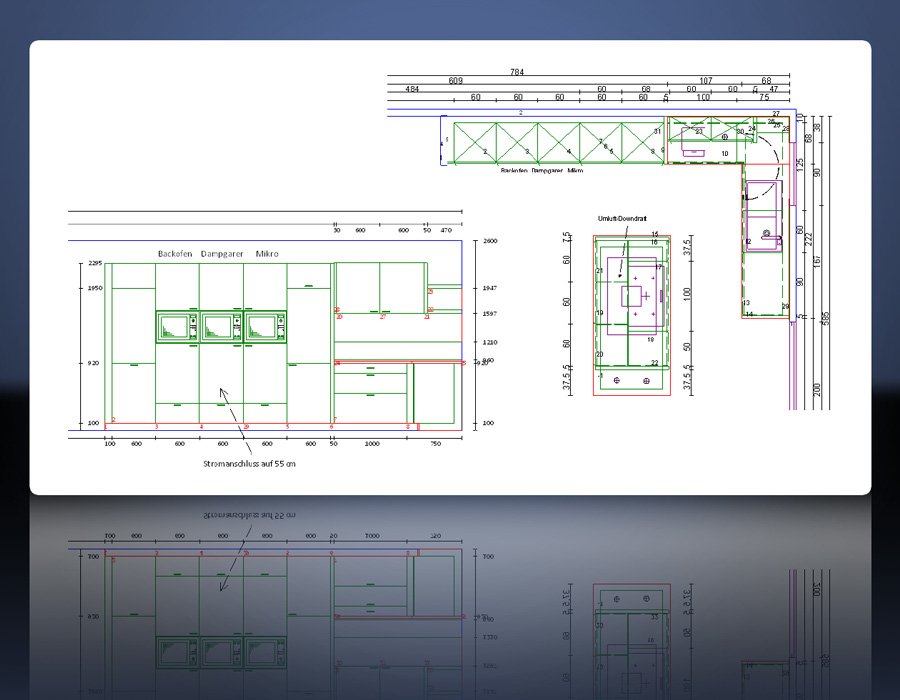Screen dimensions: 900x700
Task: Select the right built-in appliance under Mikro
Action: pos(265,327)
